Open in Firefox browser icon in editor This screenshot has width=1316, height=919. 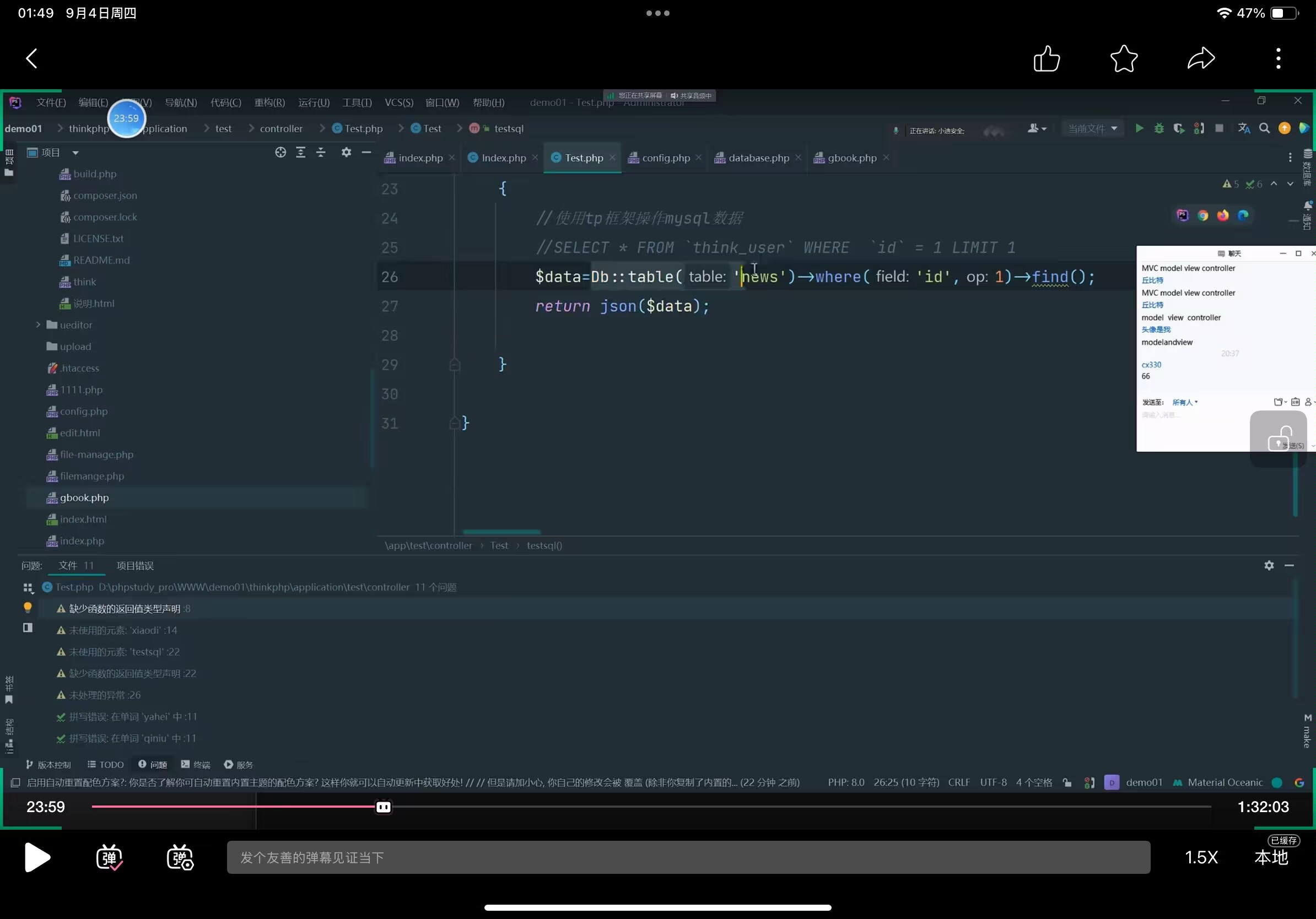pos(1222,215)
